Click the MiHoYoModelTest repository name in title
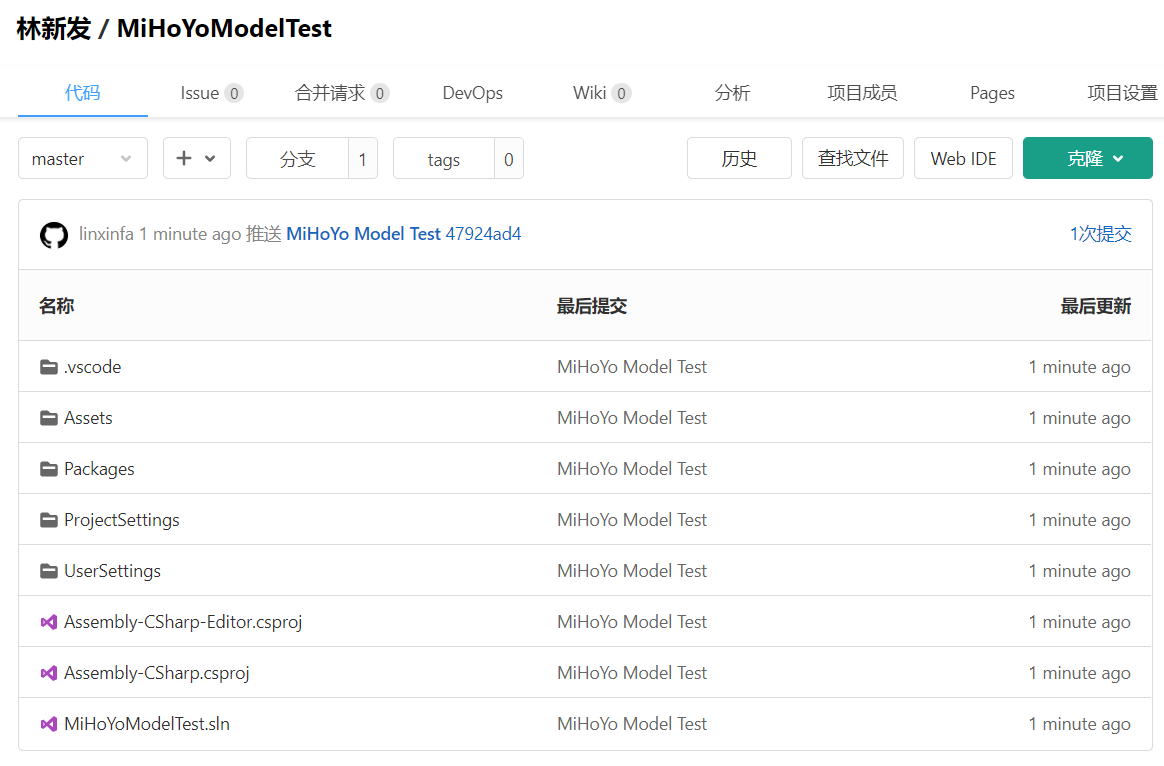The height and width of the screenshot is (766, 1164). point(224,28)
